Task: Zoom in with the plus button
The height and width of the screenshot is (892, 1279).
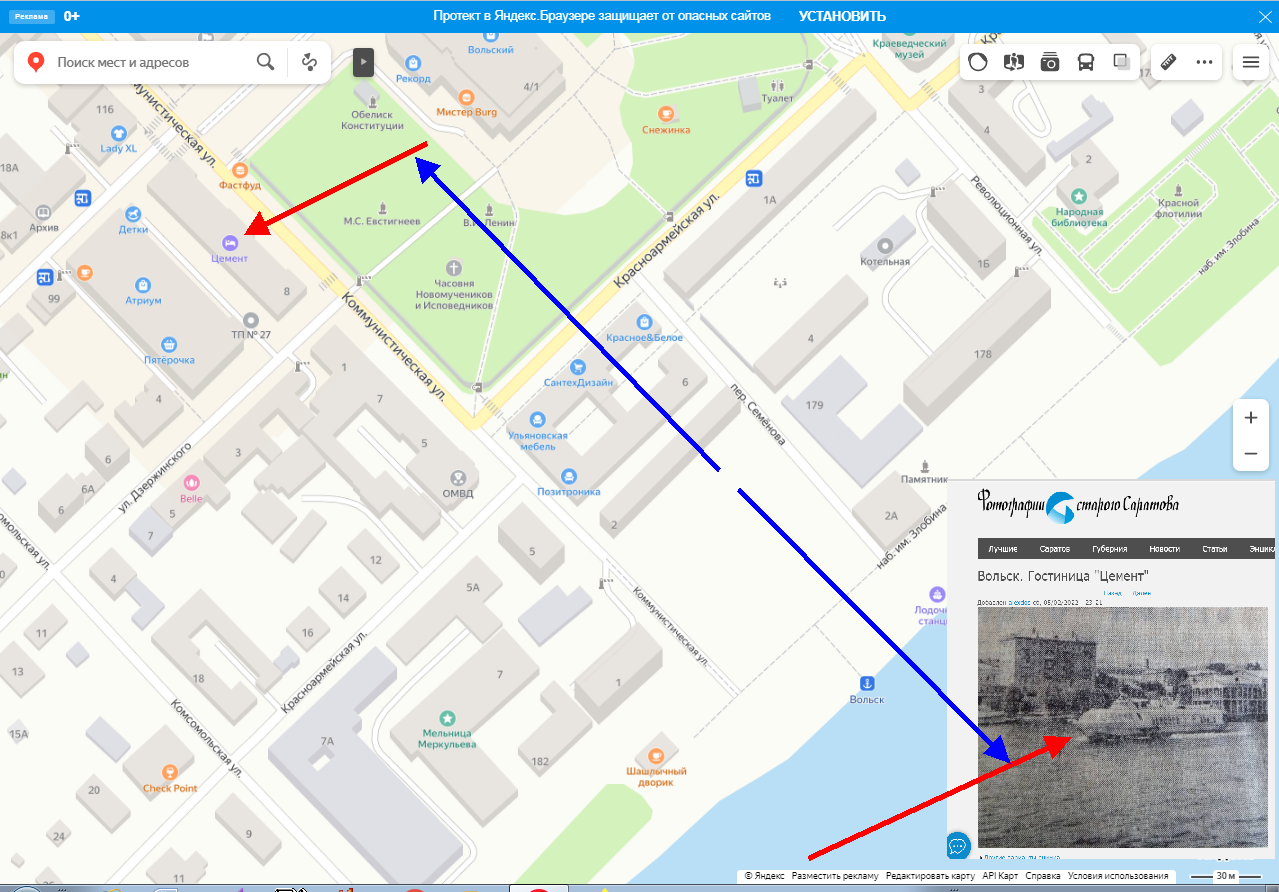Action: click(1250, 418)
